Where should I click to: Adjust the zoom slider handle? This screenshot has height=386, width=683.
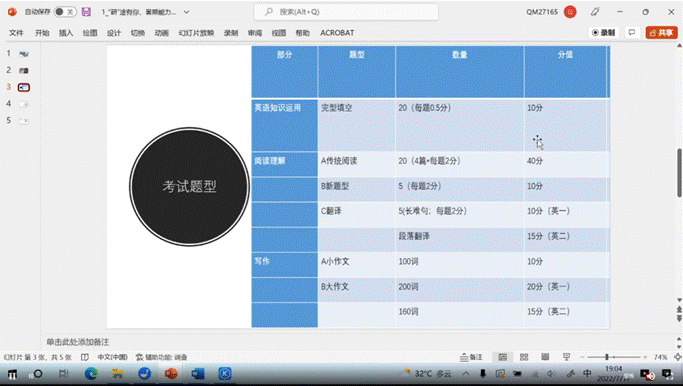click(607, 357)
